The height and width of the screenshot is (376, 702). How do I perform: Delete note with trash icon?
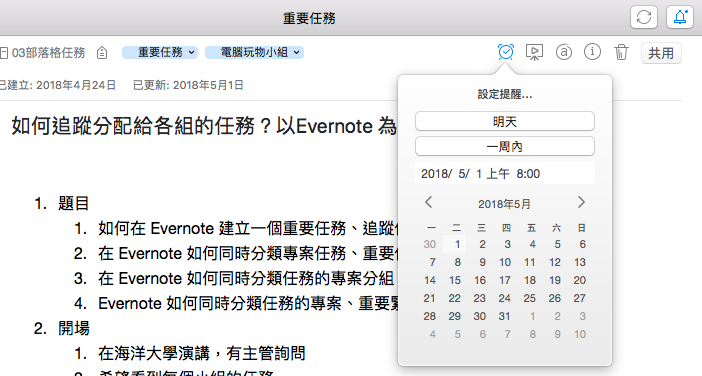pyautogui.click(x=621, y=52)
